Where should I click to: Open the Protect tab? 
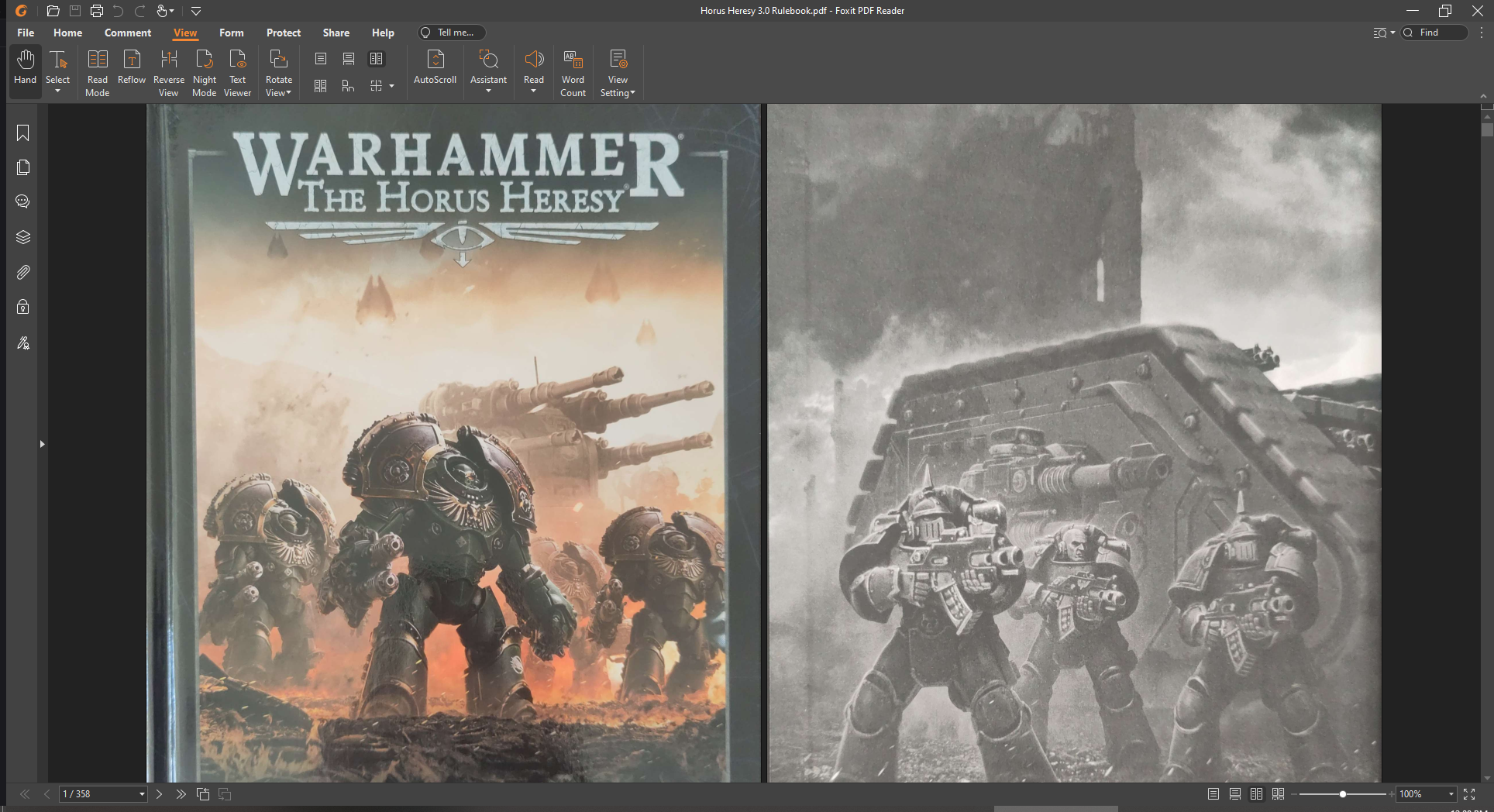(284, 33)
